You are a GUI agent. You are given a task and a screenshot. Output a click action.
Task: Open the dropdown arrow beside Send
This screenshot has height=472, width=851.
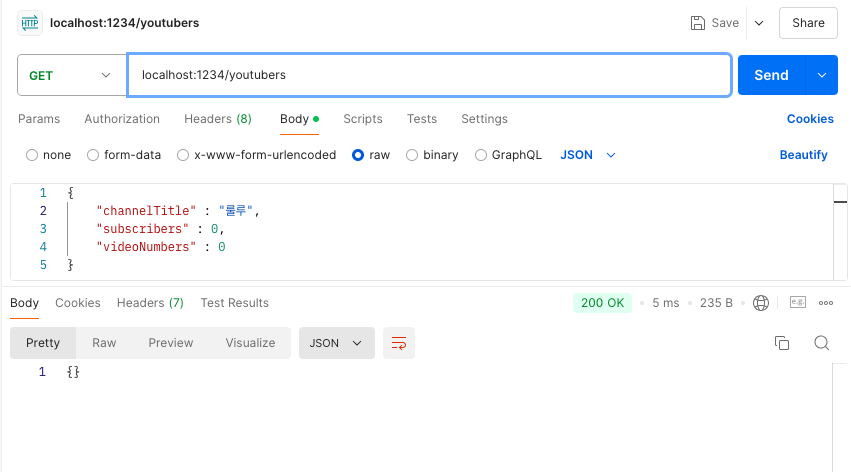tap(822, 75)
